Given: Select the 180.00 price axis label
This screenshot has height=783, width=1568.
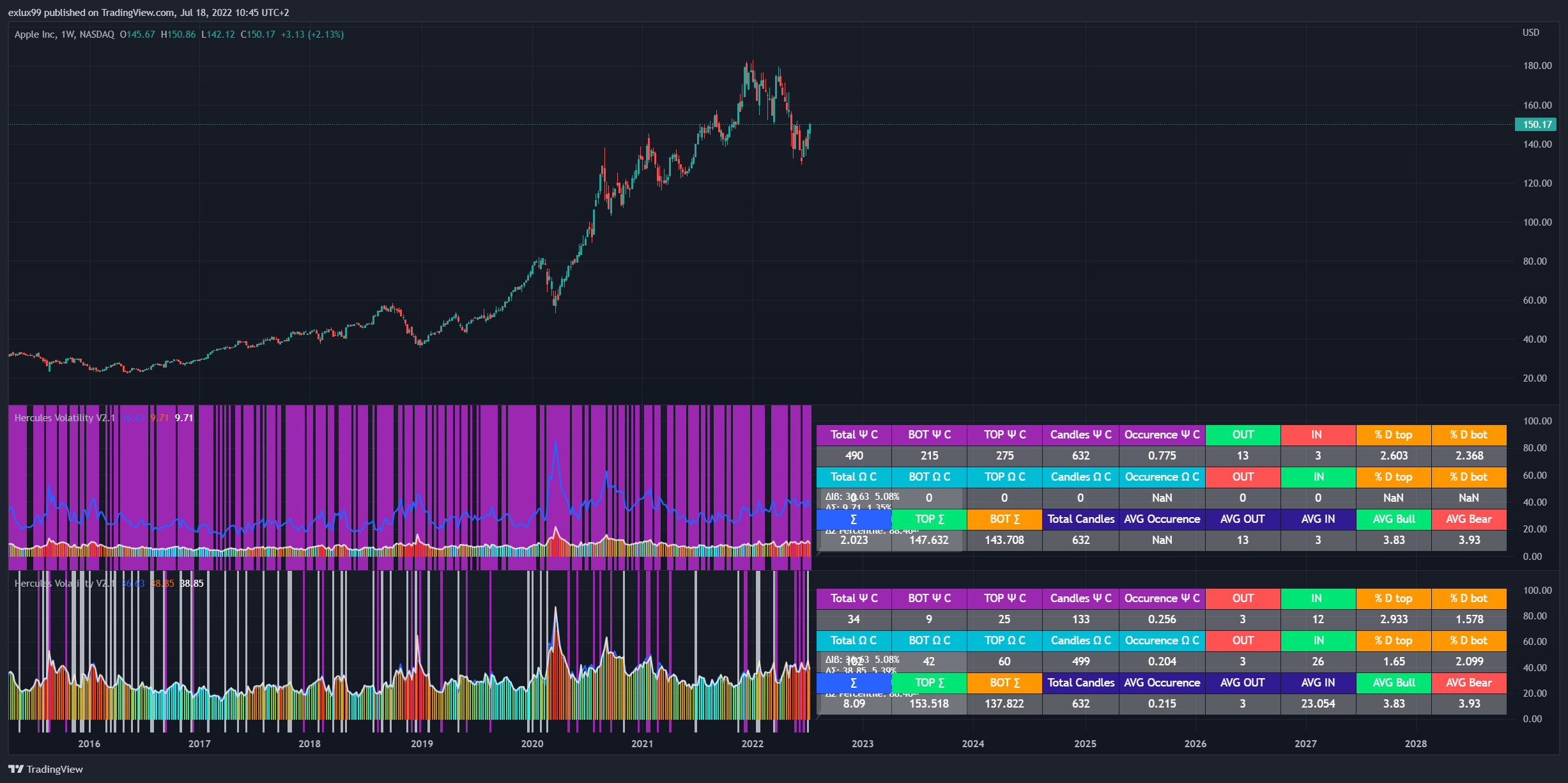Looking at the screenshot, I should click(x=1537, y=66).
